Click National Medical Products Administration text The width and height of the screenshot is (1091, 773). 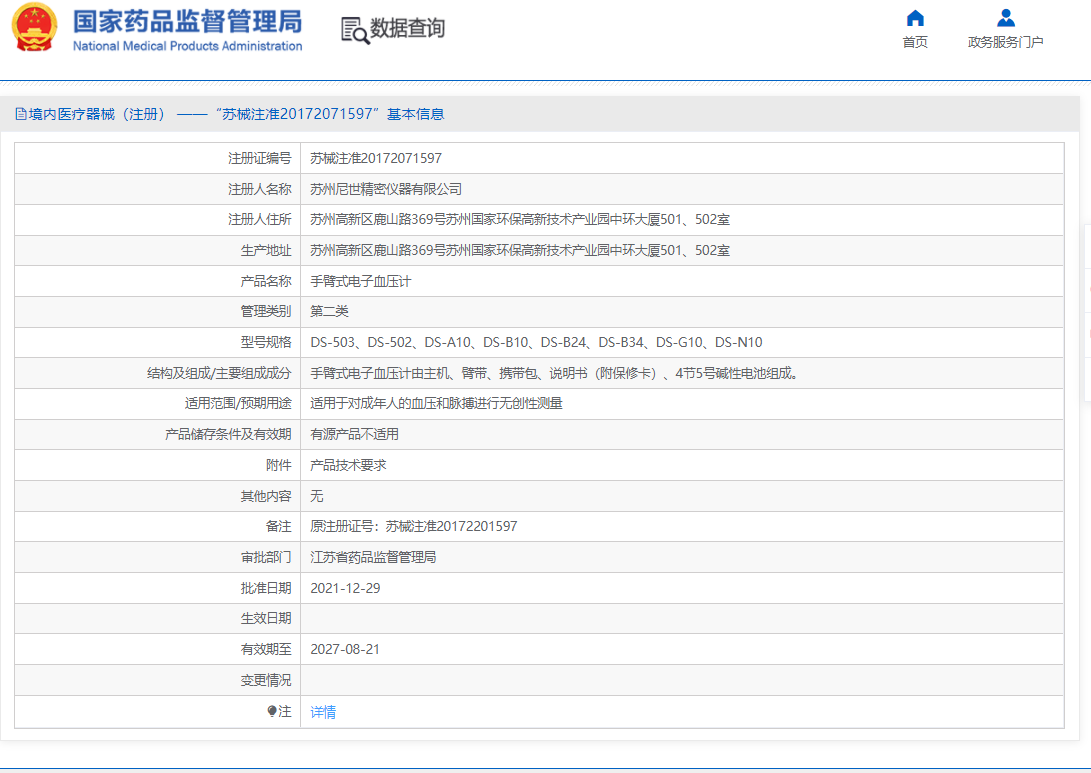[188, 46]
